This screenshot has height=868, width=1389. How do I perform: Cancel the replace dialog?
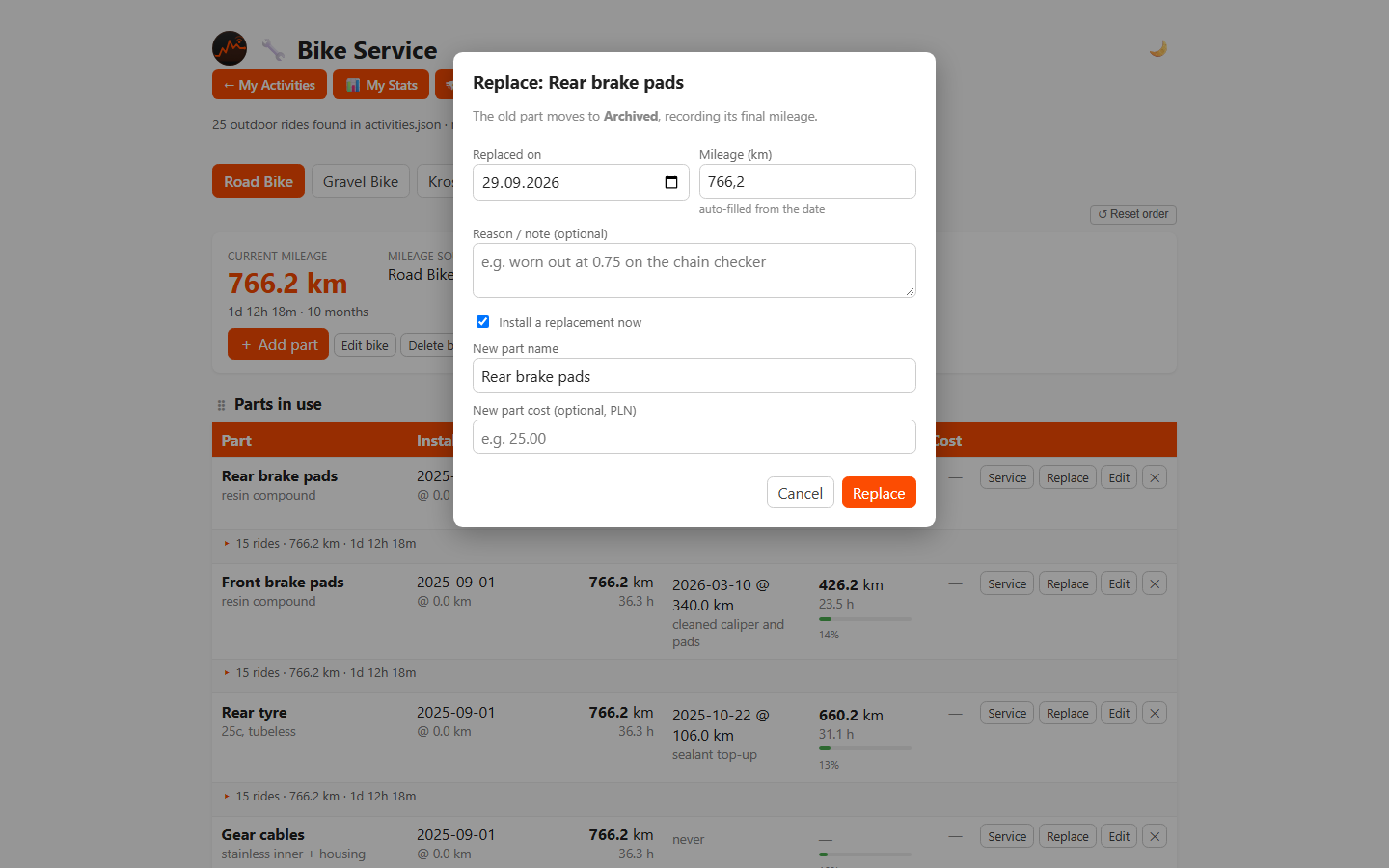point(800,493)
